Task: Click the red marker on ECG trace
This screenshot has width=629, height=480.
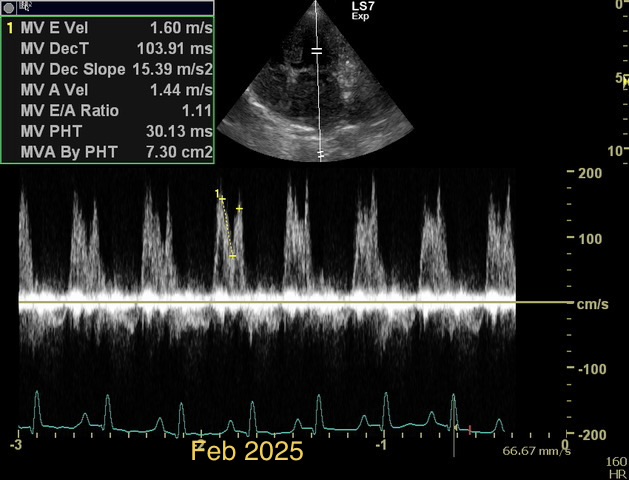Action: click(x=470, y=429)
